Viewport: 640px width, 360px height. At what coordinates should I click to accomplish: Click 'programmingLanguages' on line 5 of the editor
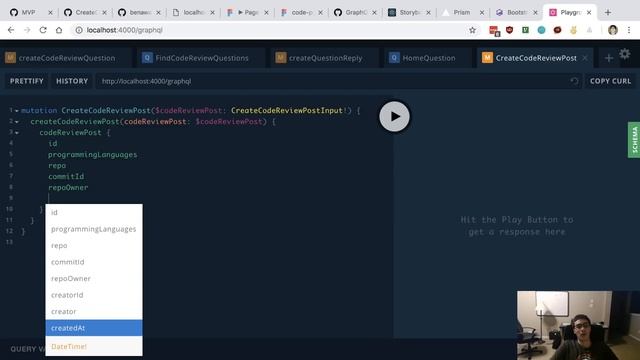[x=93, y=155]
